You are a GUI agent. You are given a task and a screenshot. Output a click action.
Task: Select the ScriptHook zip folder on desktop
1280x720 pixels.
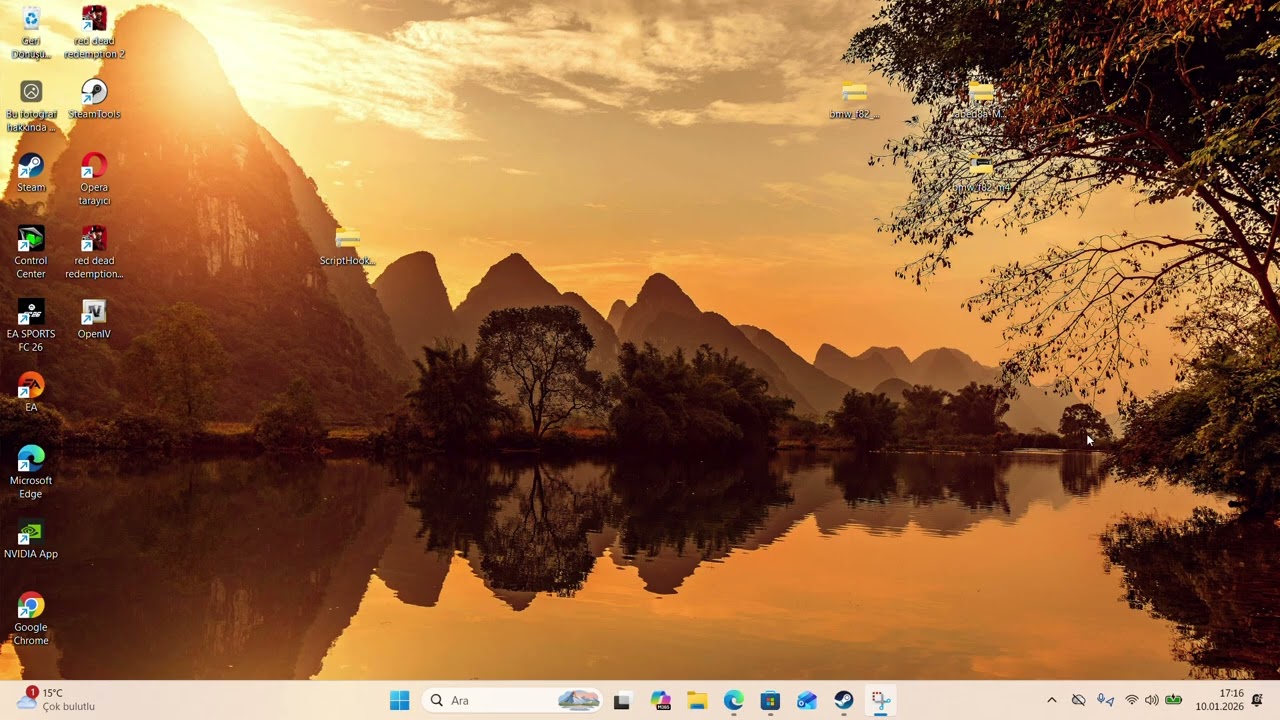pyautogui.click(x=347, y=246)
